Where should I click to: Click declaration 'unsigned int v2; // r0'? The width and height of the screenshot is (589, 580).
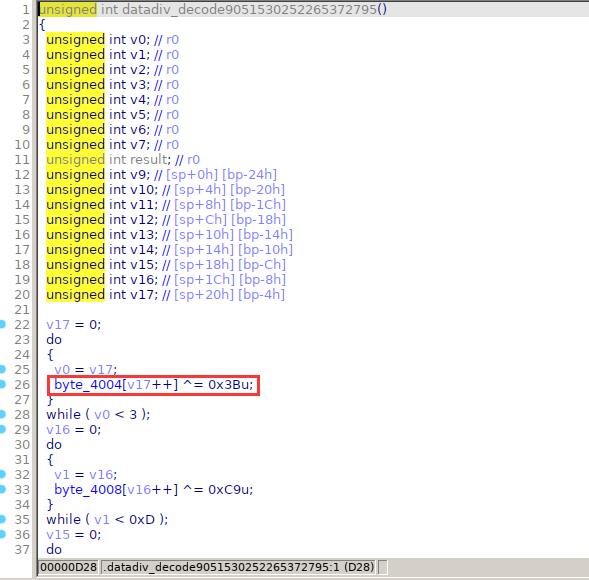pyautogui.click(x=112, y=69)
